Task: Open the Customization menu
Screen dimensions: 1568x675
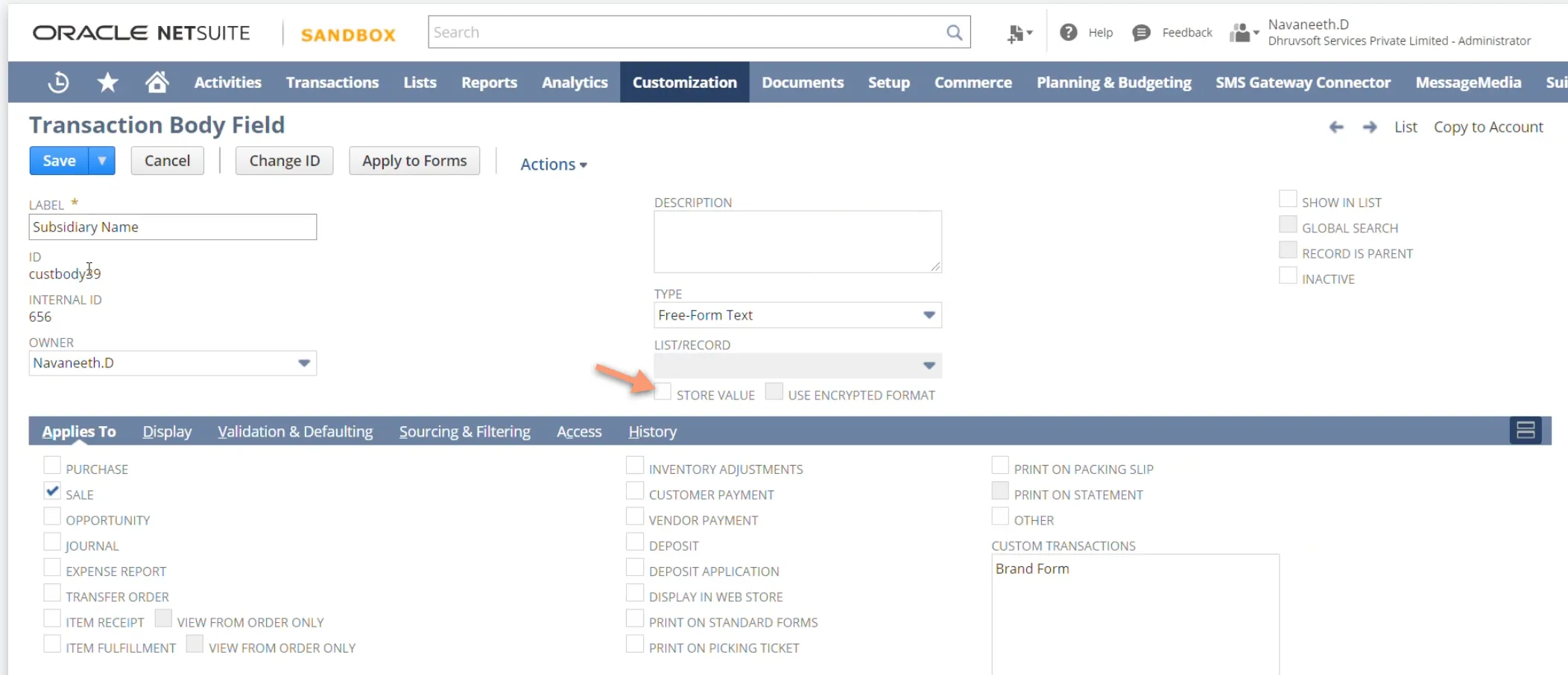Action: [685, 82]
